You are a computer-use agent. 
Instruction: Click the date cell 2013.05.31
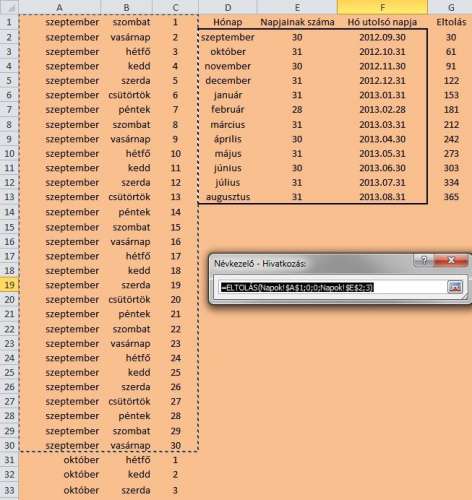tap(382, 153)
